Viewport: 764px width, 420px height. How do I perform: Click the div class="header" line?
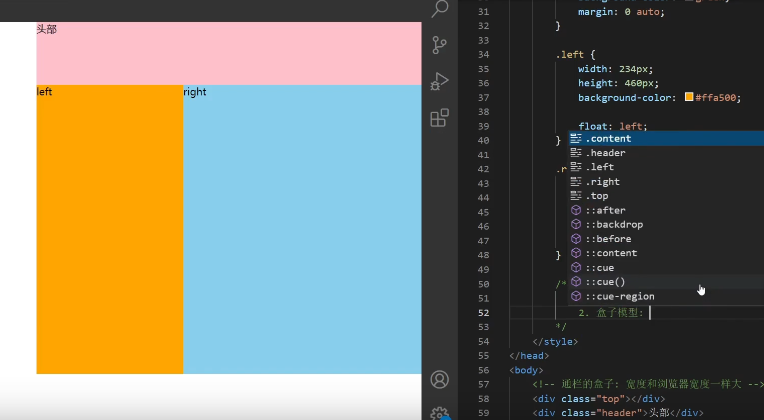[x=618, y=413]
